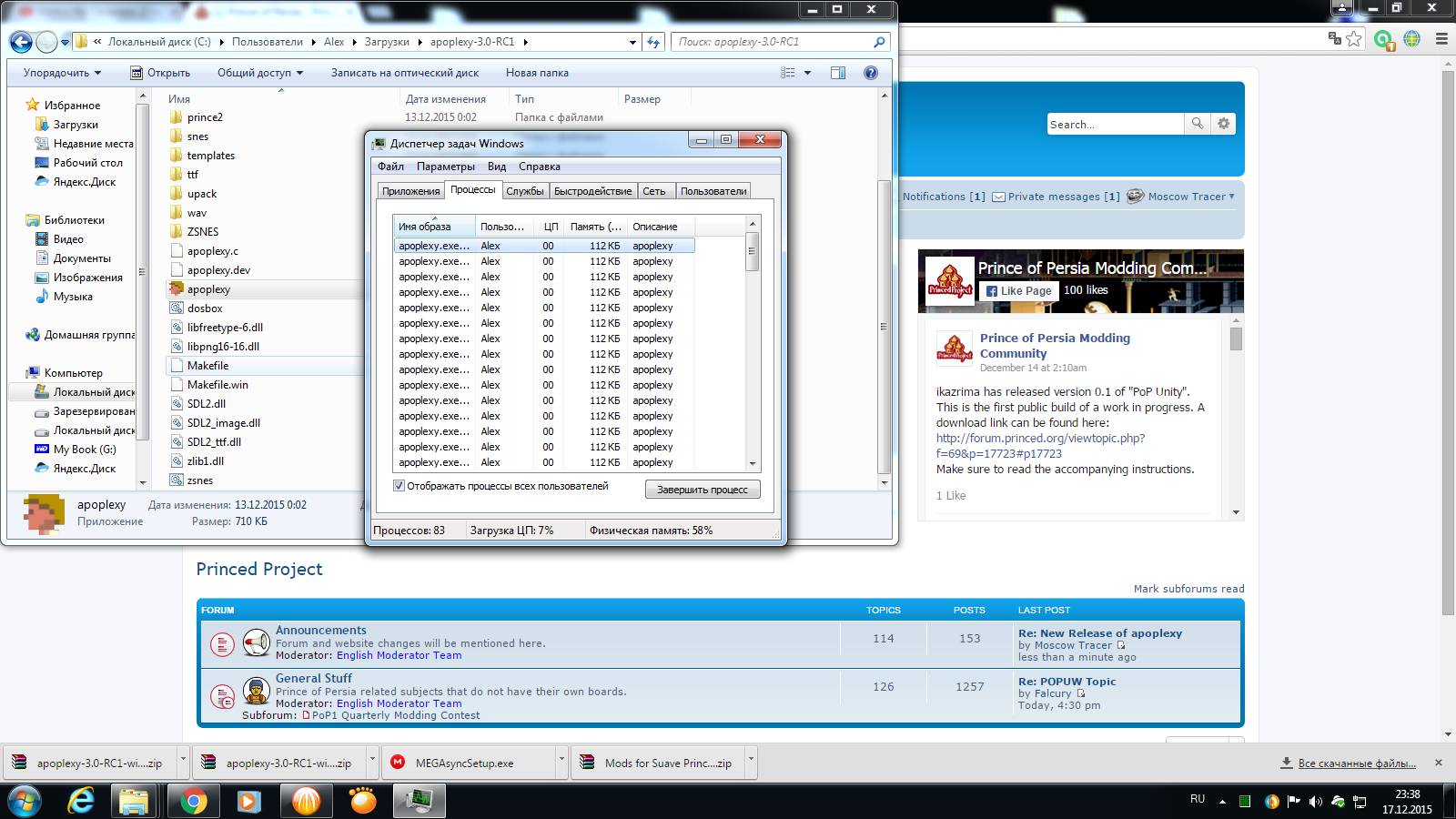Click Записать на оптический диск
1456x819 pixels.
click(x=405, y=73)
